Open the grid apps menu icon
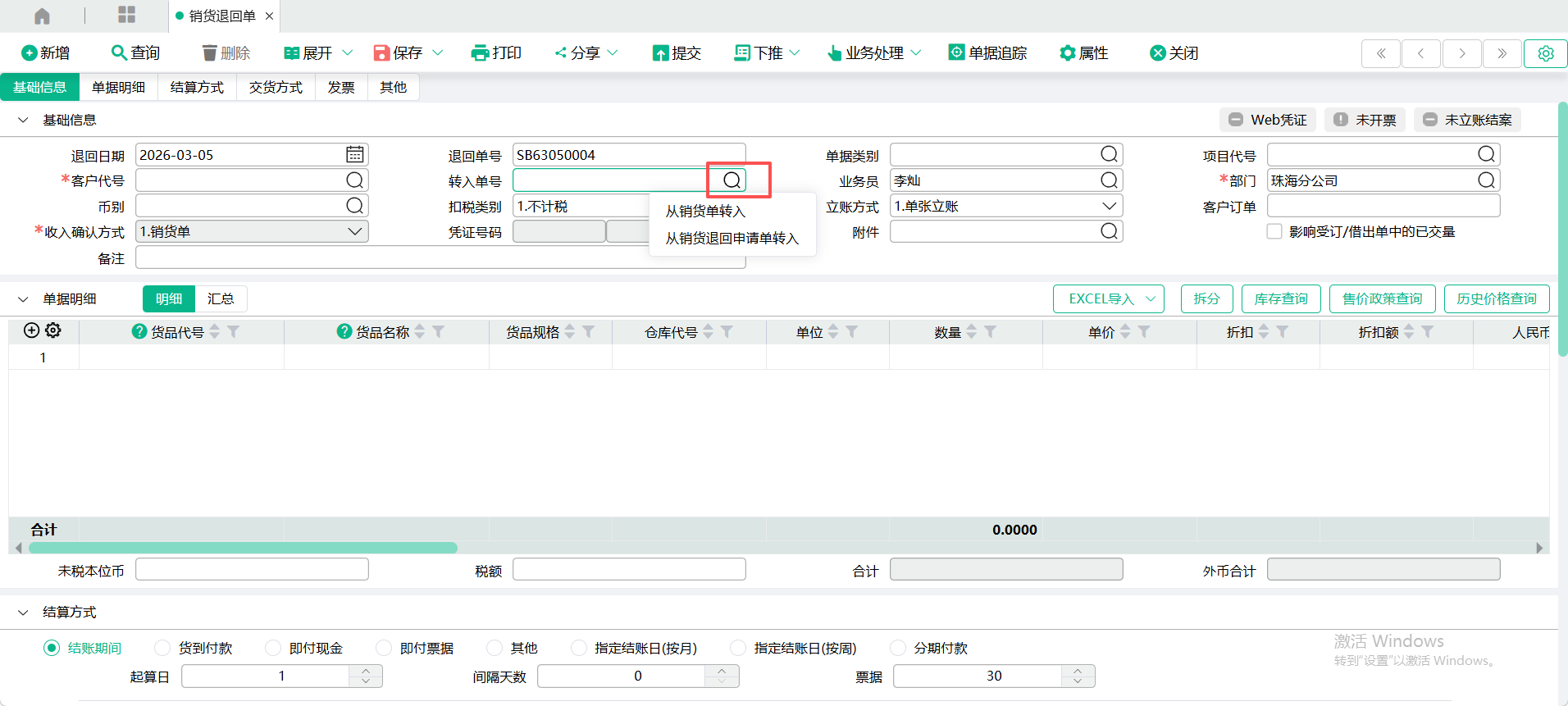 point(126,15)
